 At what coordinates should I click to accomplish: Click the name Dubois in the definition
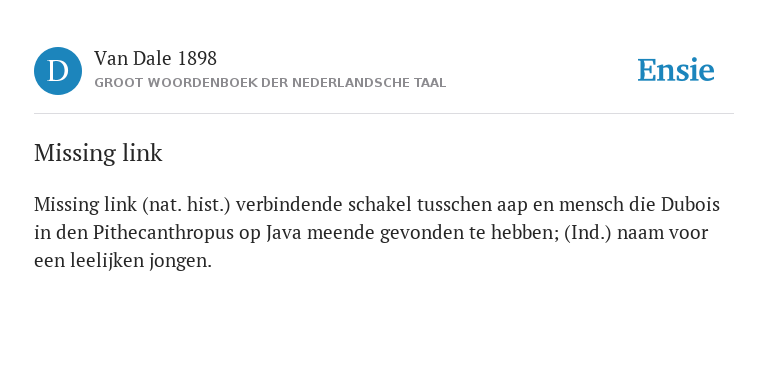point(690,204)
